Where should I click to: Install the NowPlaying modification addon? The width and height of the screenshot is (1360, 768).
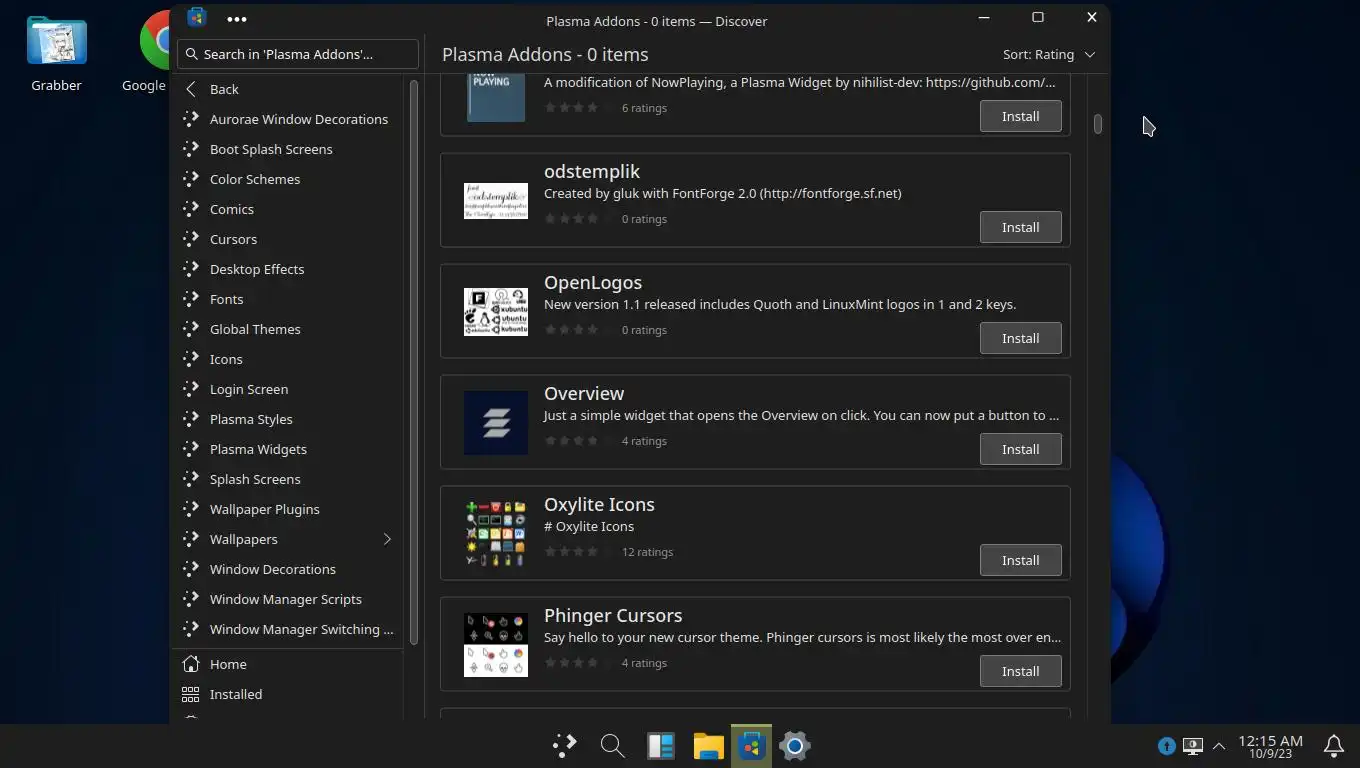(1020, 116)
